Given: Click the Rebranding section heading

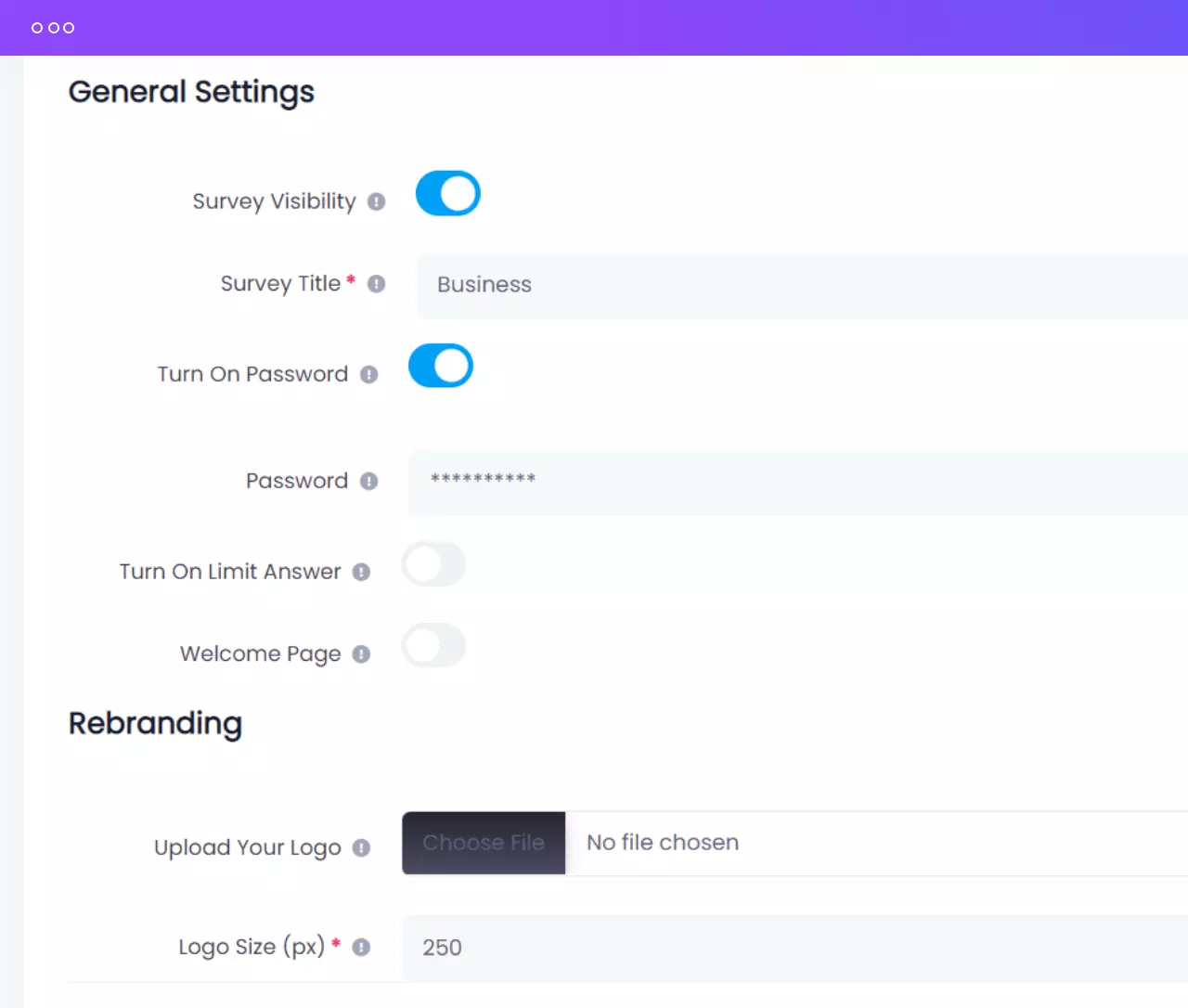Looking at the screenshot, I should coord(155,723).
